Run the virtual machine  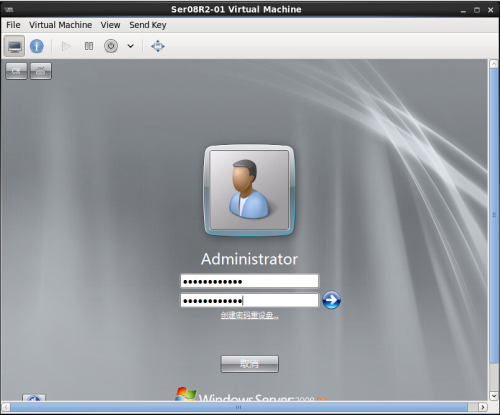[x=66, y=46]
